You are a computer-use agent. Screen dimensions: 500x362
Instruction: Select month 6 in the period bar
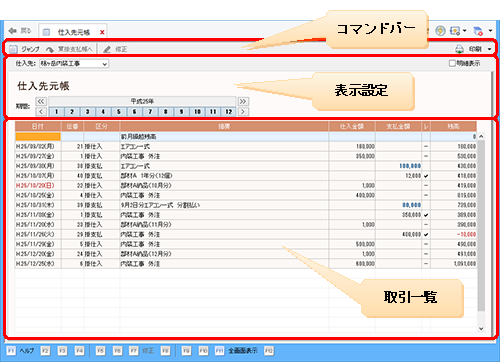click(135, 112)
